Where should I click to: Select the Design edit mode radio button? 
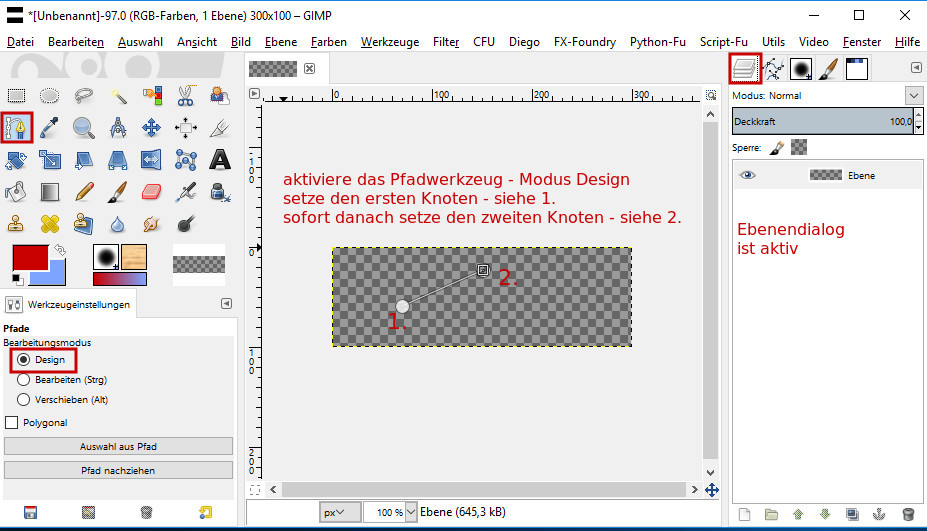coord(24,360)
